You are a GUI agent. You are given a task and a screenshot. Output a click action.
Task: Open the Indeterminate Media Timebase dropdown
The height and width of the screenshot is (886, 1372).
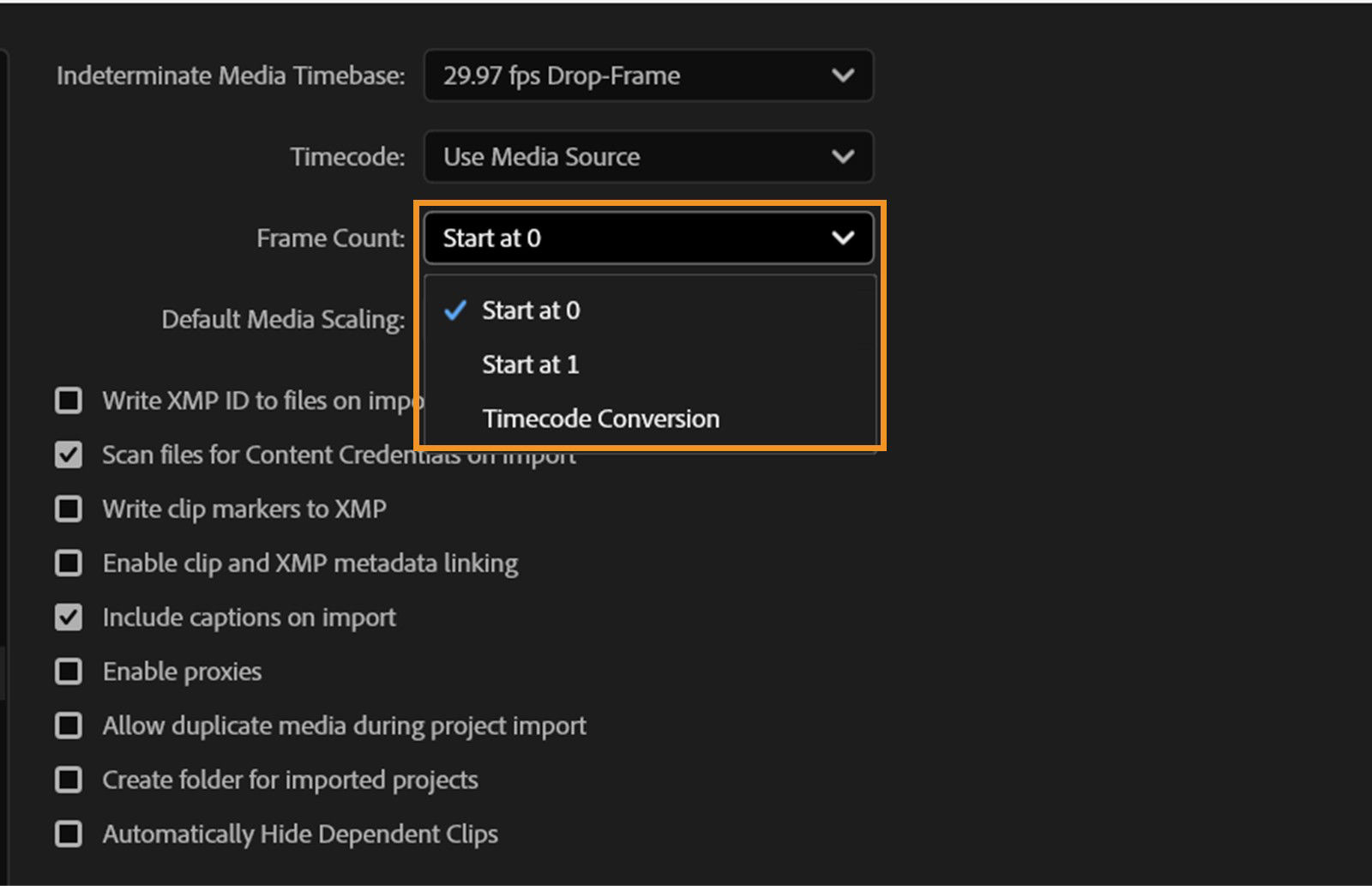(x=647, y=75)
